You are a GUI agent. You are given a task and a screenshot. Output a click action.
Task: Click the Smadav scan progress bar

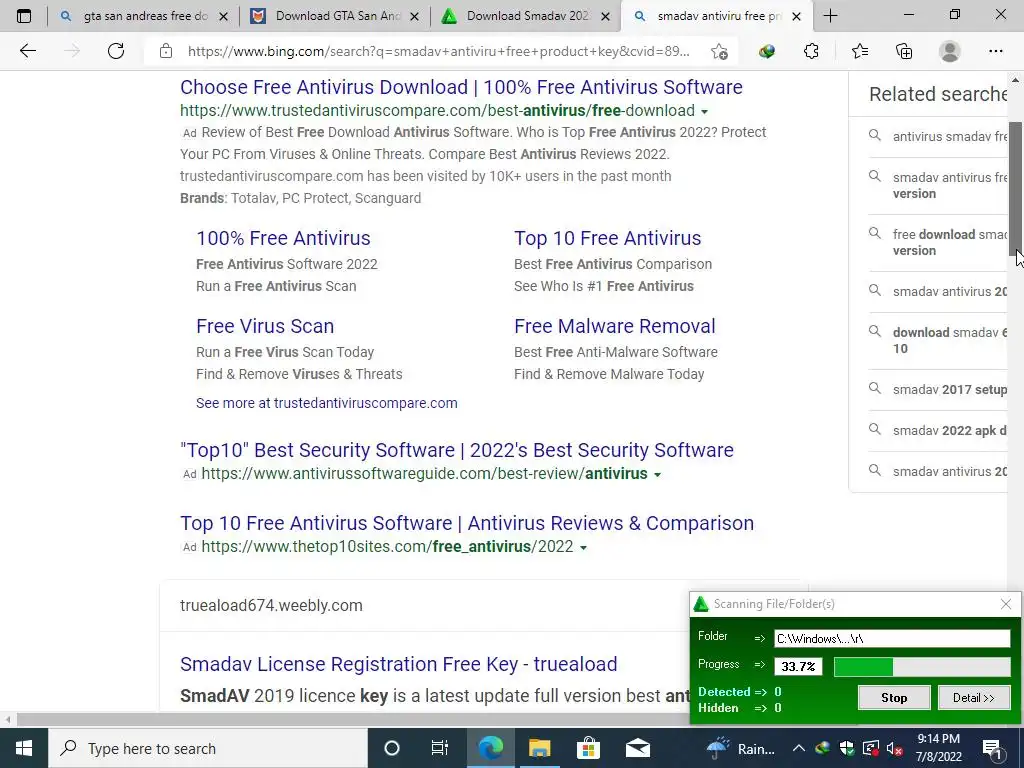click(922, 666)
